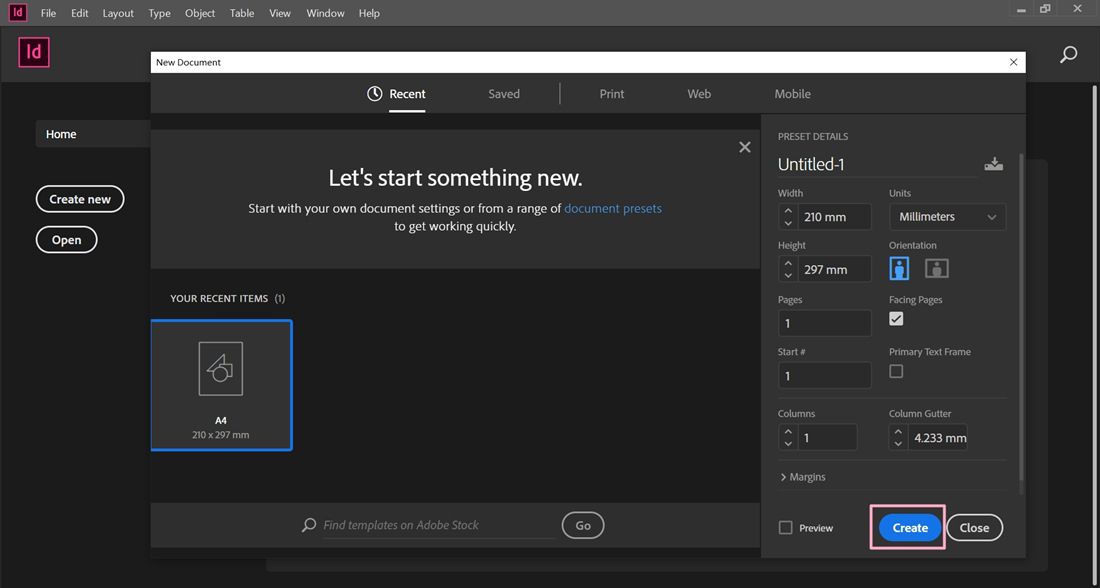Image resolution: width=1100 pixels, height=588 pixels.
Task: Click the Save Document Preset icon
Action: click(993, 163)
